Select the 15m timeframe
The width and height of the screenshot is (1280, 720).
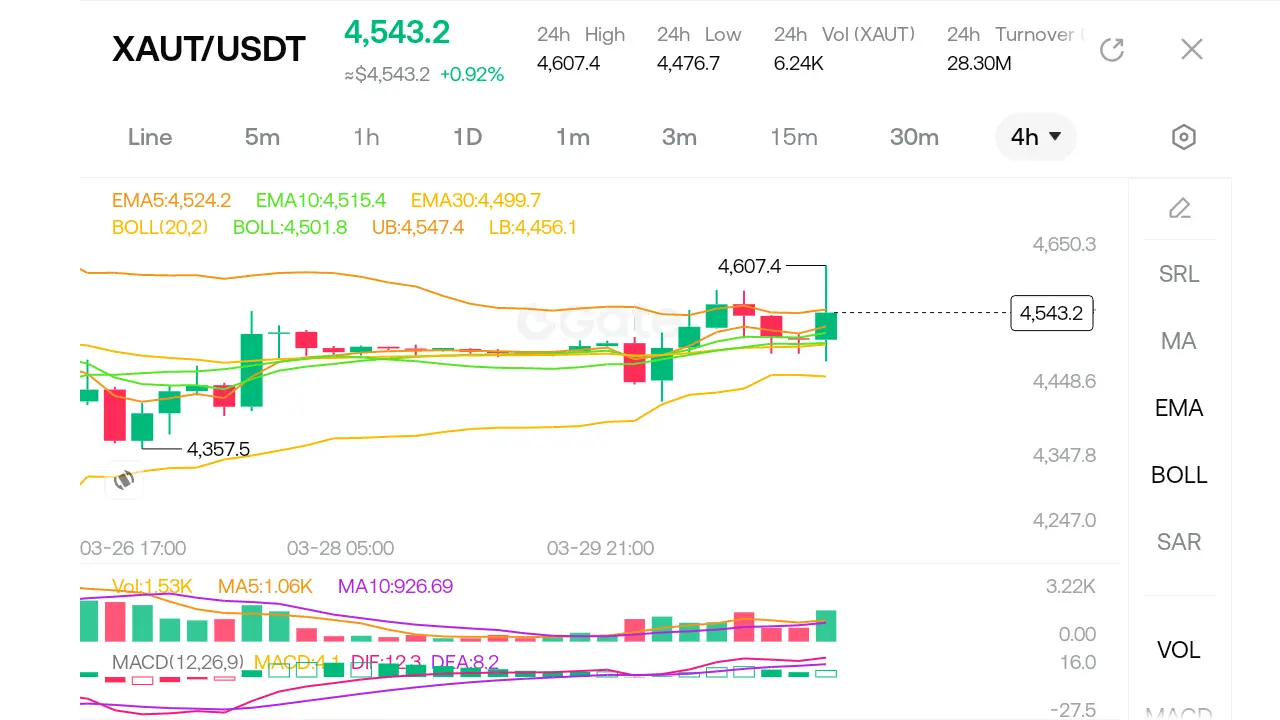click(x=794, y=137)
